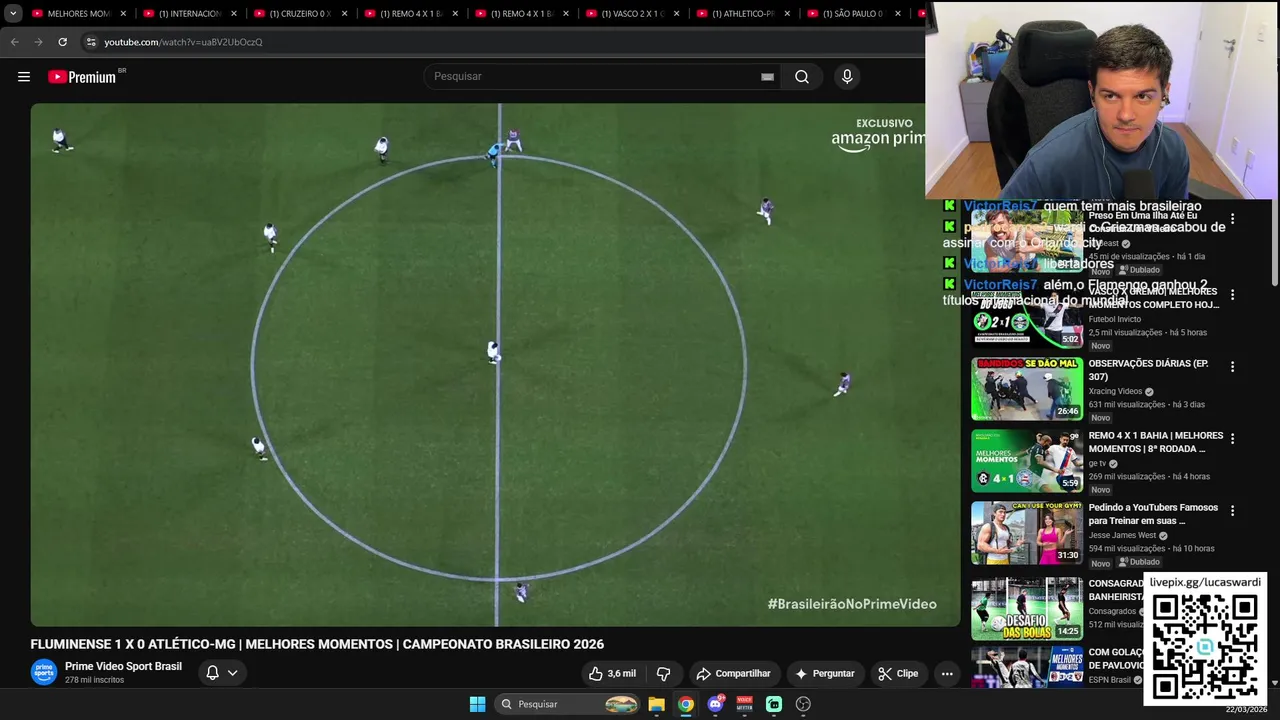Go back with browser back arrow
The height and width of the screenshot is (720, 1280).
[x=14, y=42]
